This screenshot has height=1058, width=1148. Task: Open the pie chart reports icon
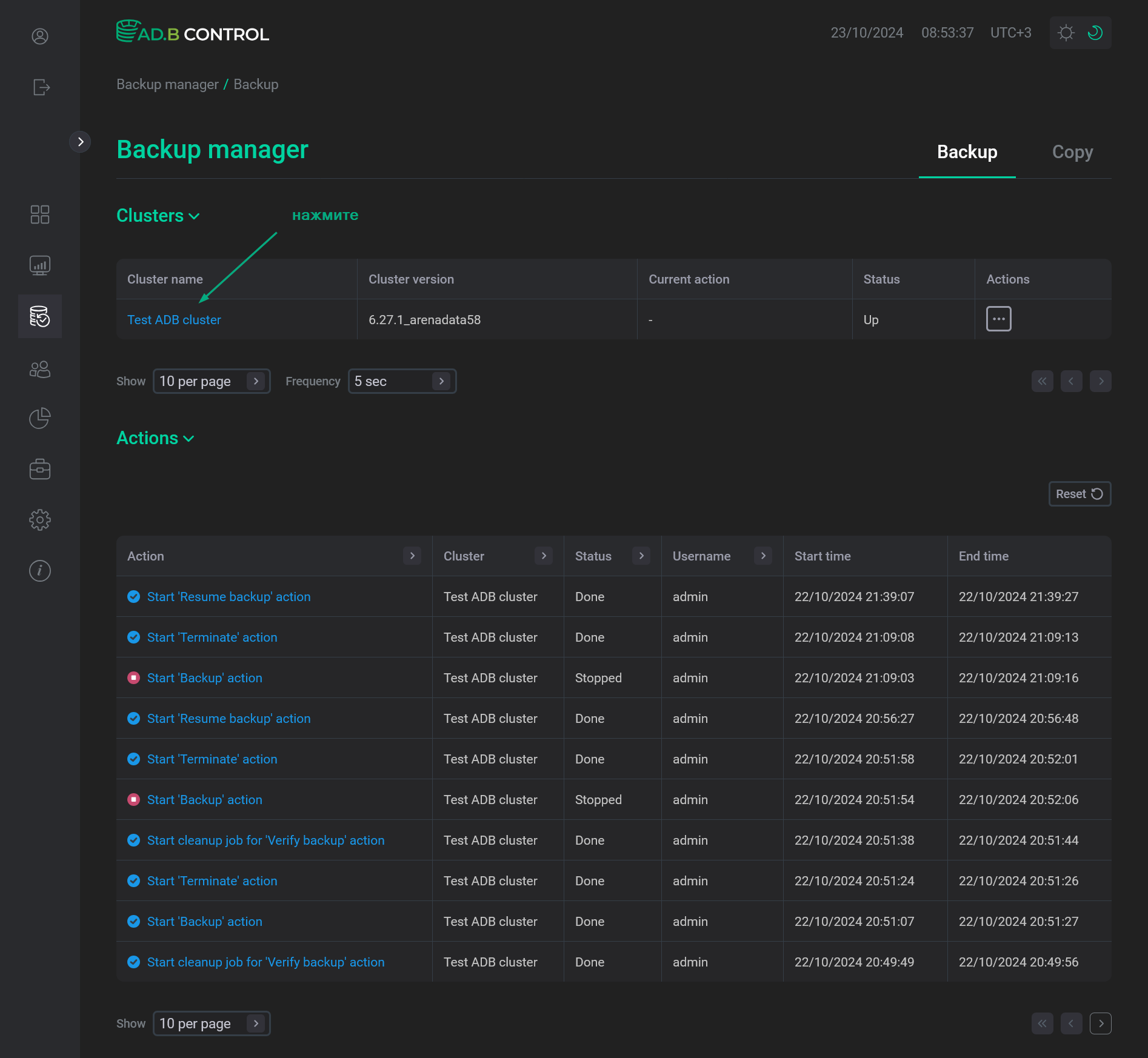(x=40, y=418)
